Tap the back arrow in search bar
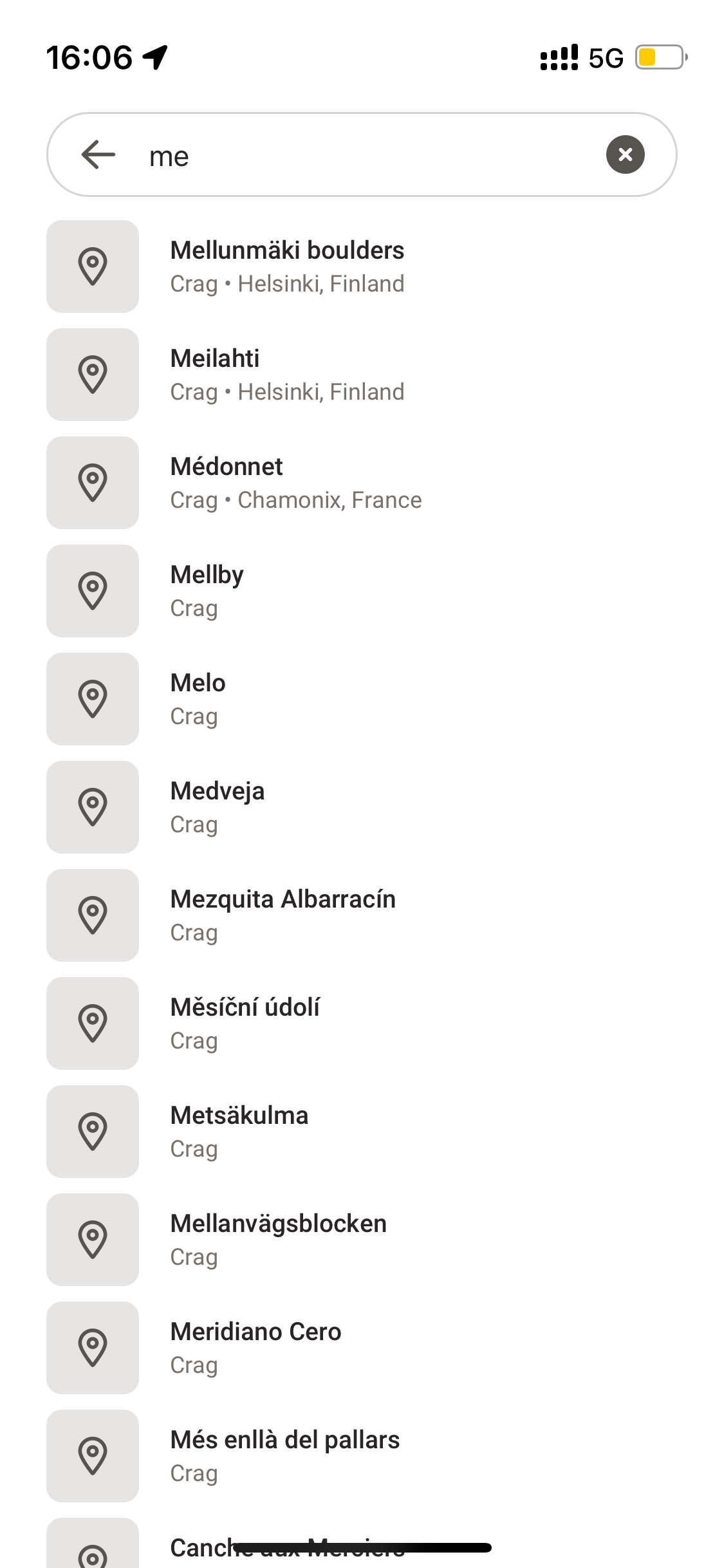The height and width of the screenshot is (1568, 724). [x=98, y=154]
